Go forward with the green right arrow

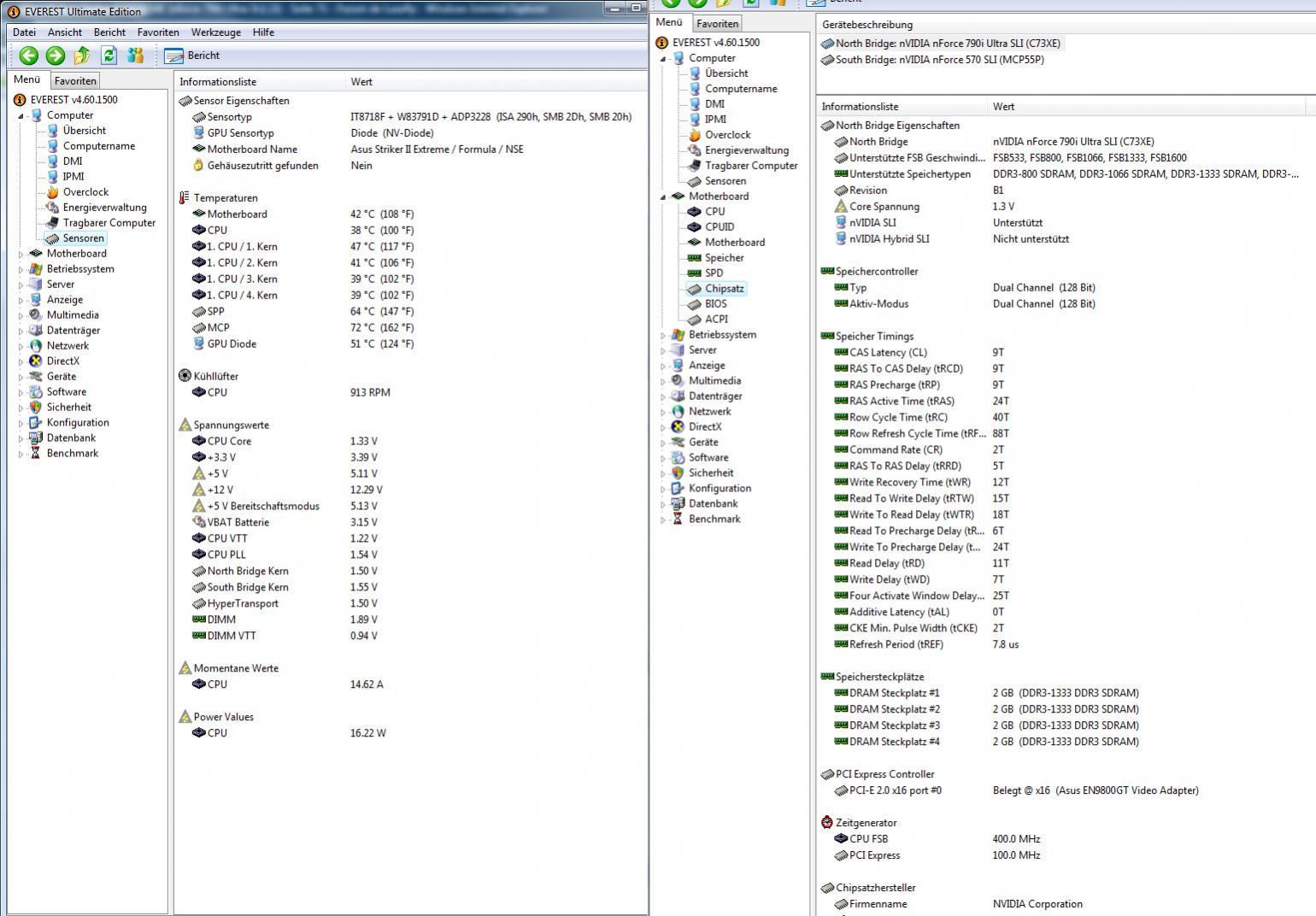[56, 56]
